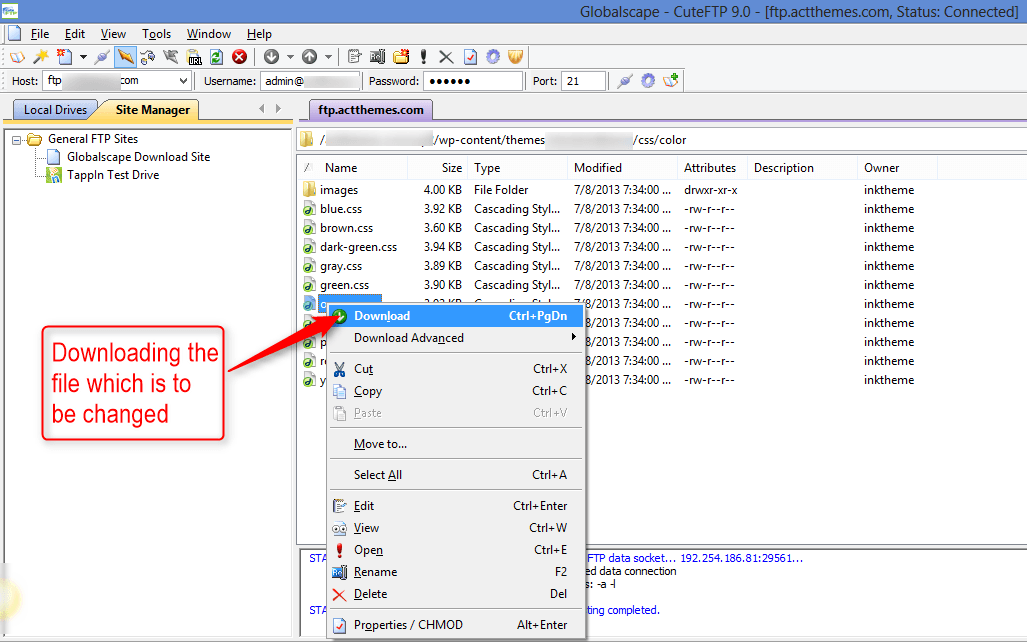Choose Cut from the context menu
This screenshot has height=642, width=1027.
[x=456, y=369]
